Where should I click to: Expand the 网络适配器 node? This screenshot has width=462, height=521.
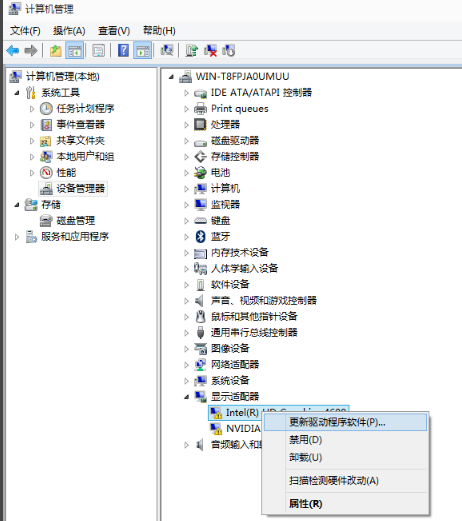point(186,365)
